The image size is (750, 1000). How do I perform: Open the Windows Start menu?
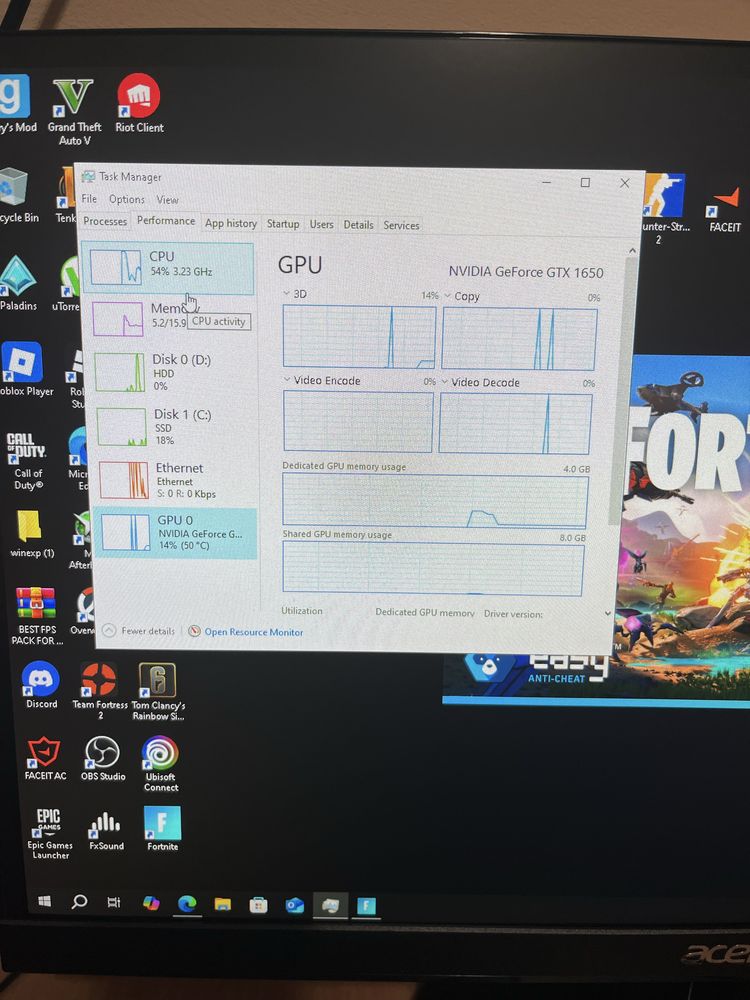[45, 901]
